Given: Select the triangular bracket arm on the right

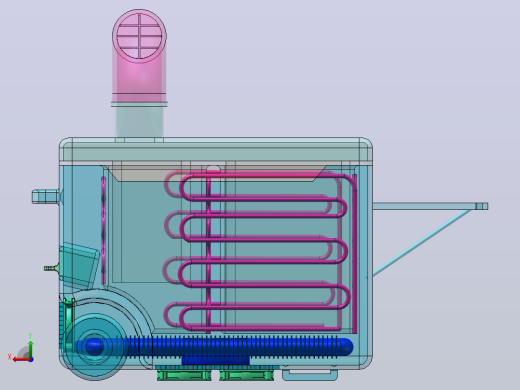Looking at the screenshot, I should pyautogui.click(x=430, y=238).
